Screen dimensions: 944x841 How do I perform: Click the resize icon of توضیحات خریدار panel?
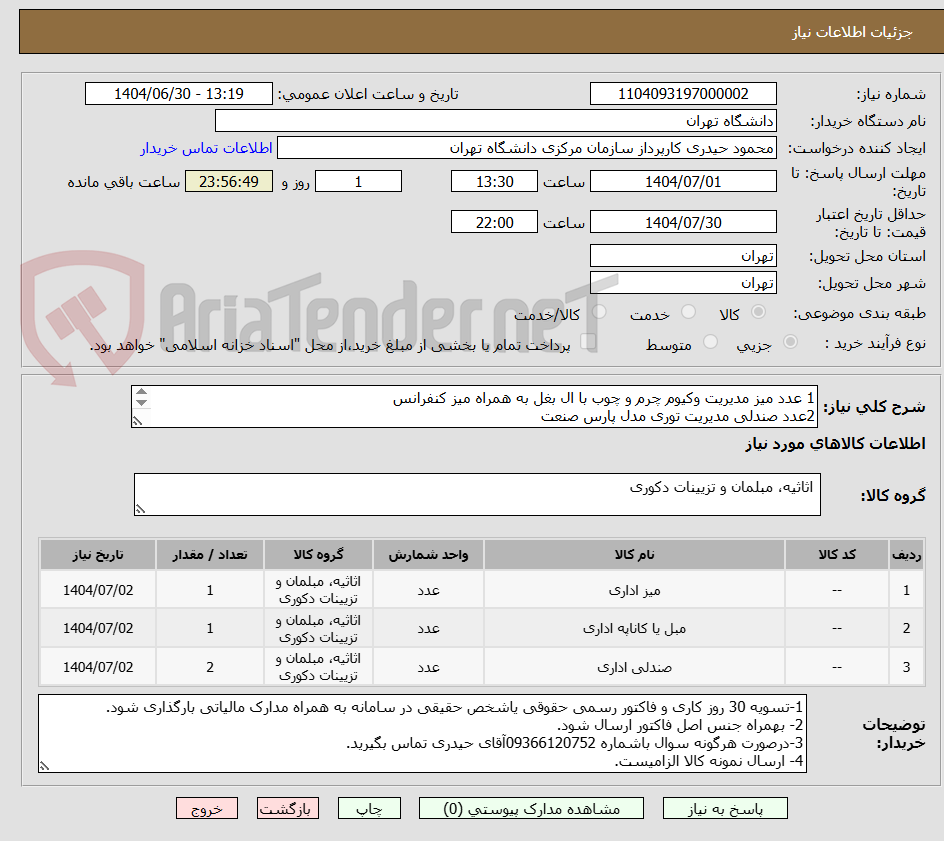(x=42, y=764)
